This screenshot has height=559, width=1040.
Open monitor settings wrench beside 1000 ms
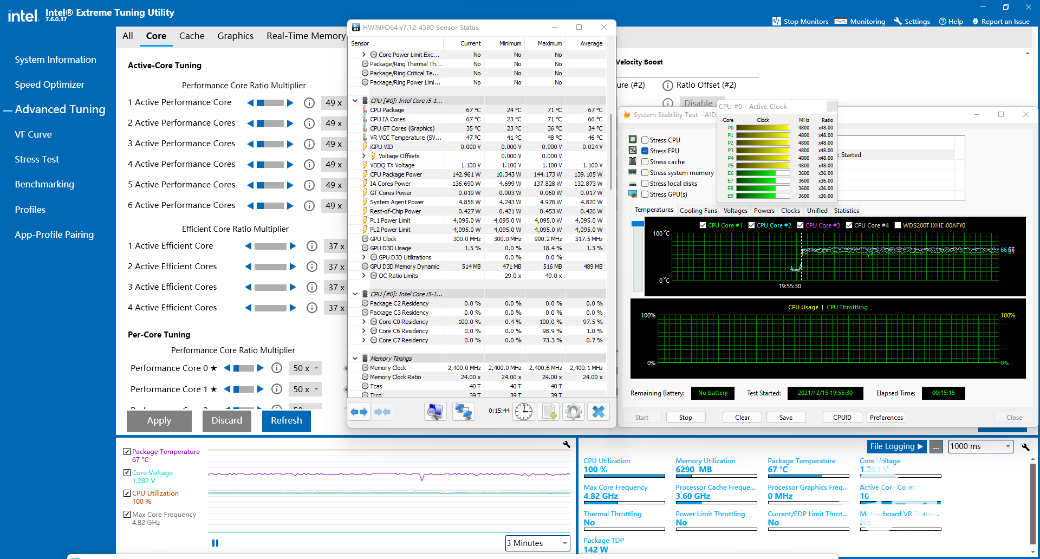[x=1025, y=448]
